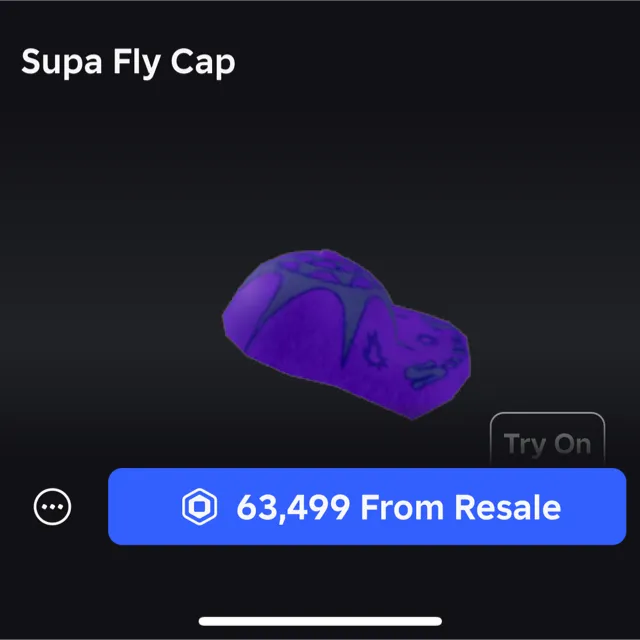The image size is (640, 640).
Task: Click the hexagonal Robux symbol beside the price
Action: tap(199, 507)
